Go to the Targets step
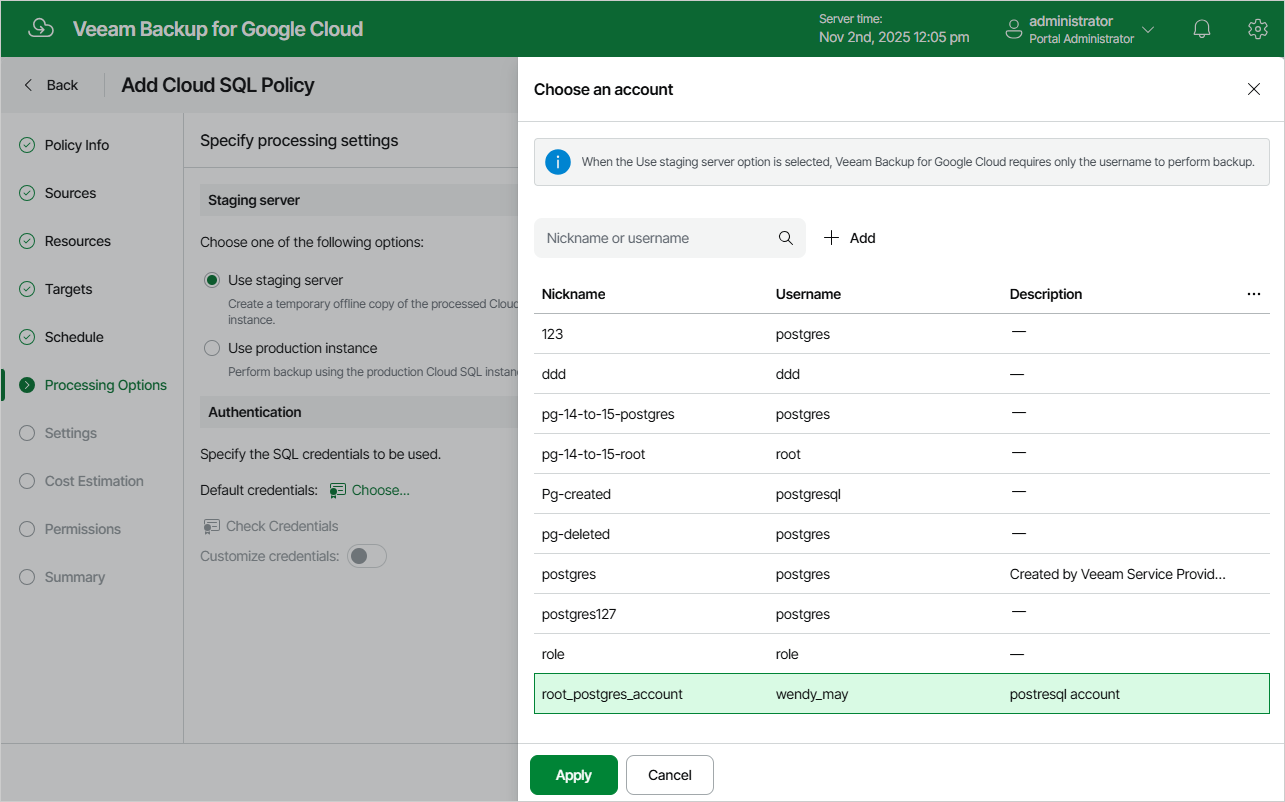 point(68,289)
